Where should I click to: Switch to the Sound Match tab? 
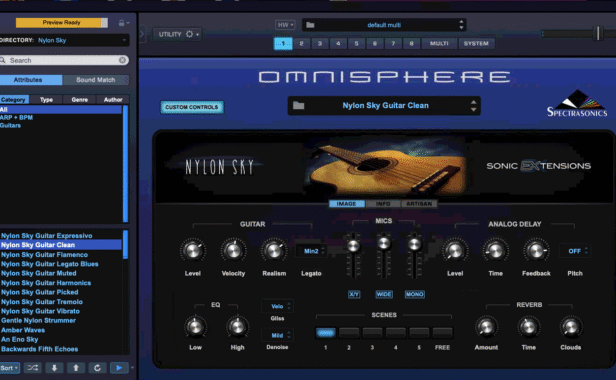point(96,80)
